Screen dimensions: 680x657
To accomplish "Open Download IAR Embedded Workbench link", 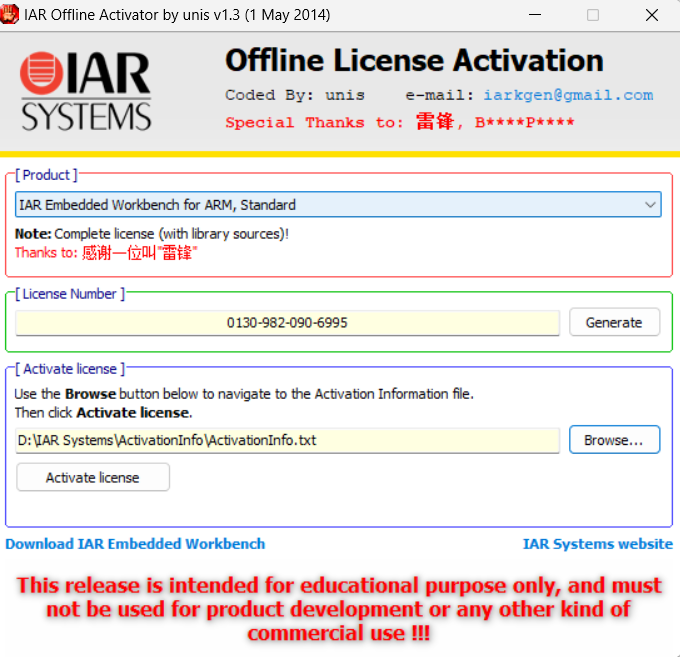I will pos(135,544).
